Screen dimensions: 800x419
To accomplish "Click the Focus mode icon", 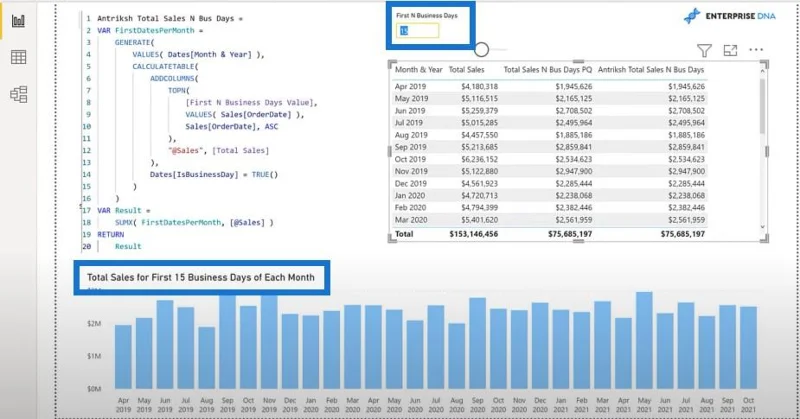I will click(x=731, y=50).
